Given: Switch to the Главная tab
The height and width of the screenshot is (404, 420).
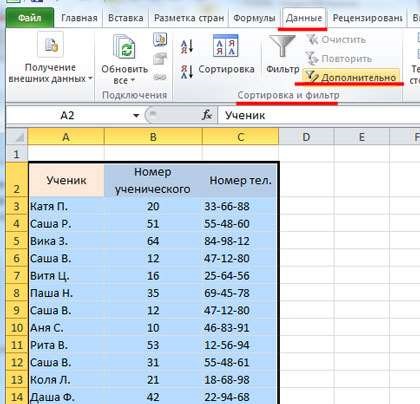Looking at the screenshot, I should [79, 18].
